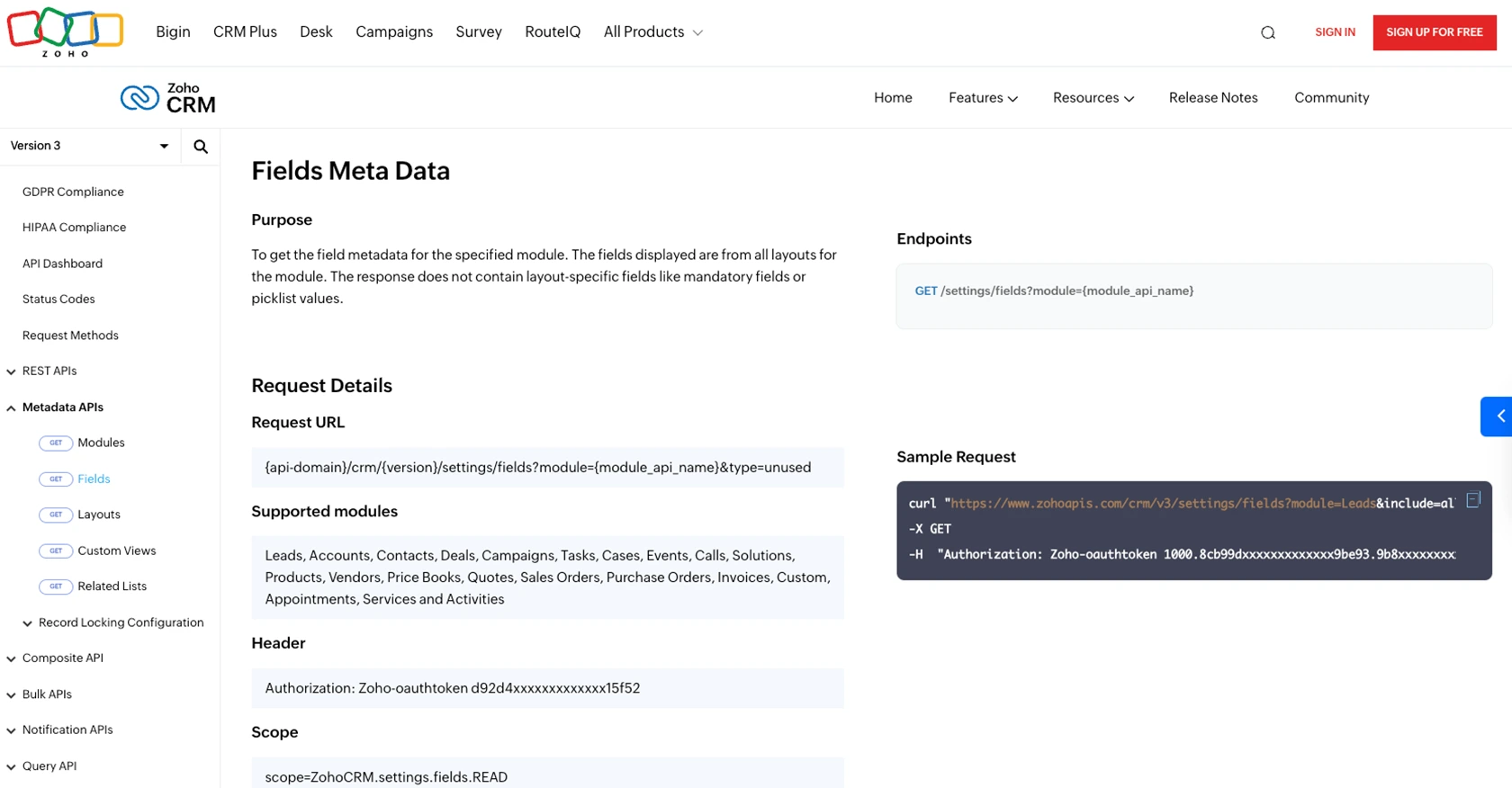Viewport: 1512px width, 788px height.
Task: Open API Dashboard page
Action: 62,264
